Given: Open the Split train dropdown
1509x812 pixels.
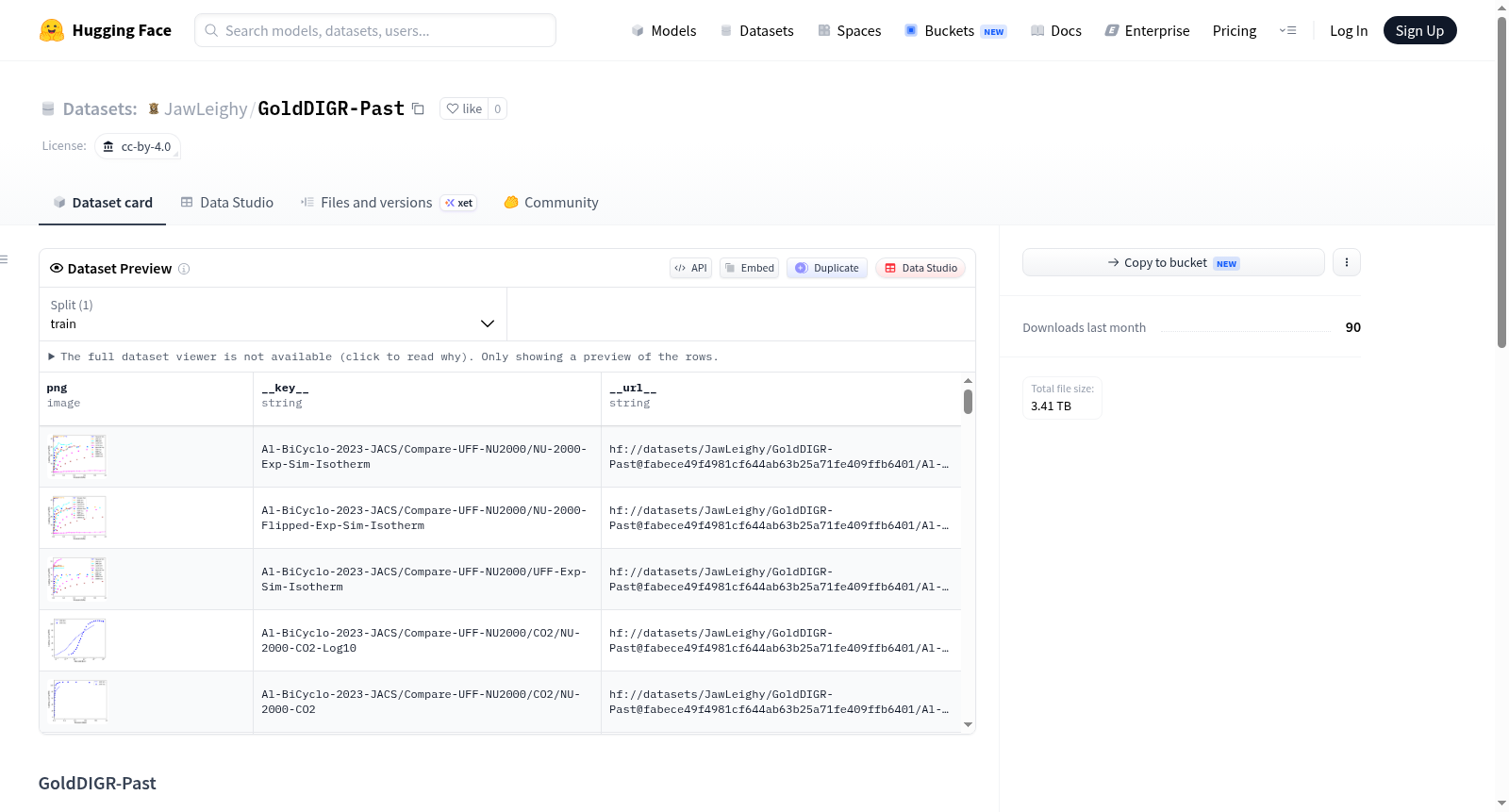Looking at the screenshot, I should (x=273, y=314).
